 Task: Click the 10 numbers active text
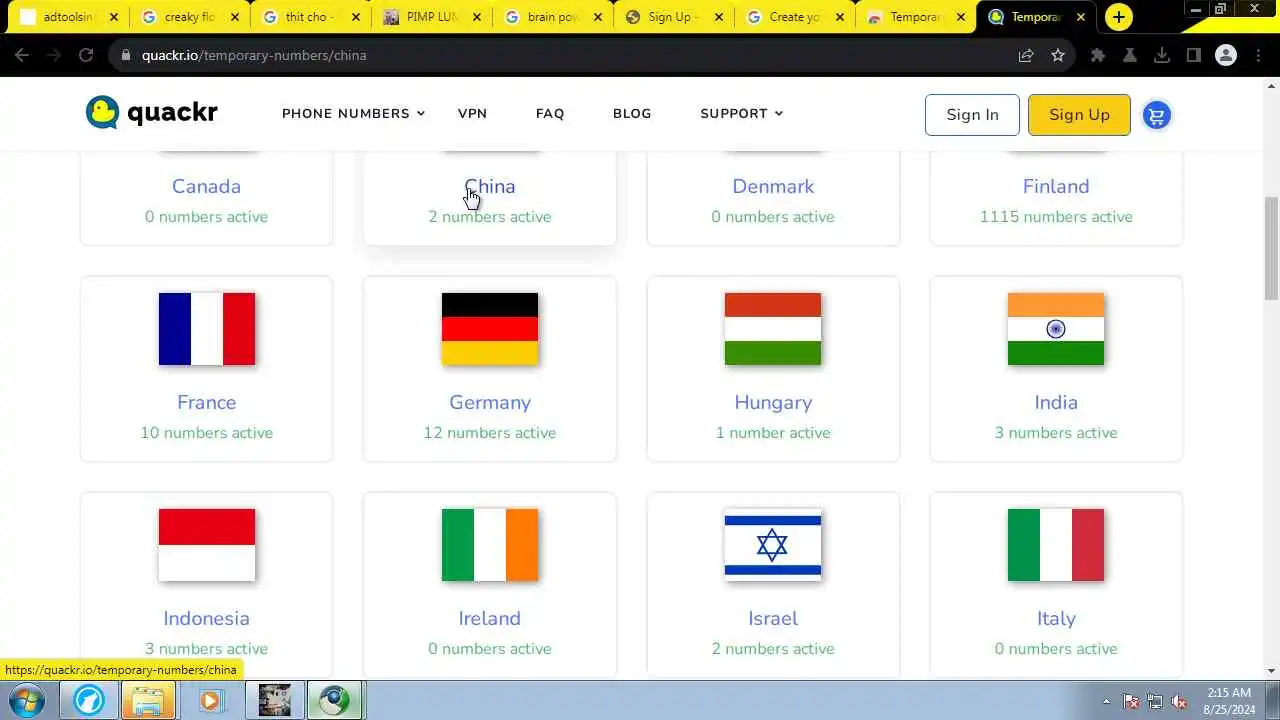pyautogui.click(x=206, y=432)
